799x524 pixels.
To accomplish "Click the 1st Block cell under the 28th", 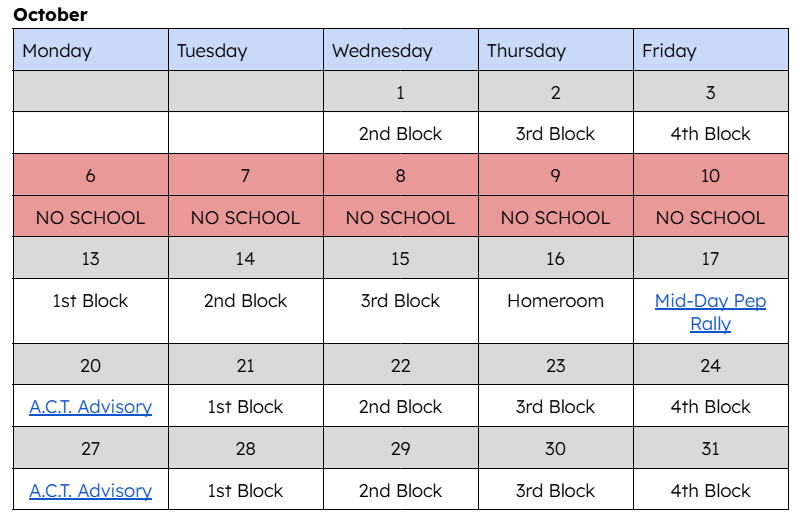I will pyautogui.click(x=245, y=491).
